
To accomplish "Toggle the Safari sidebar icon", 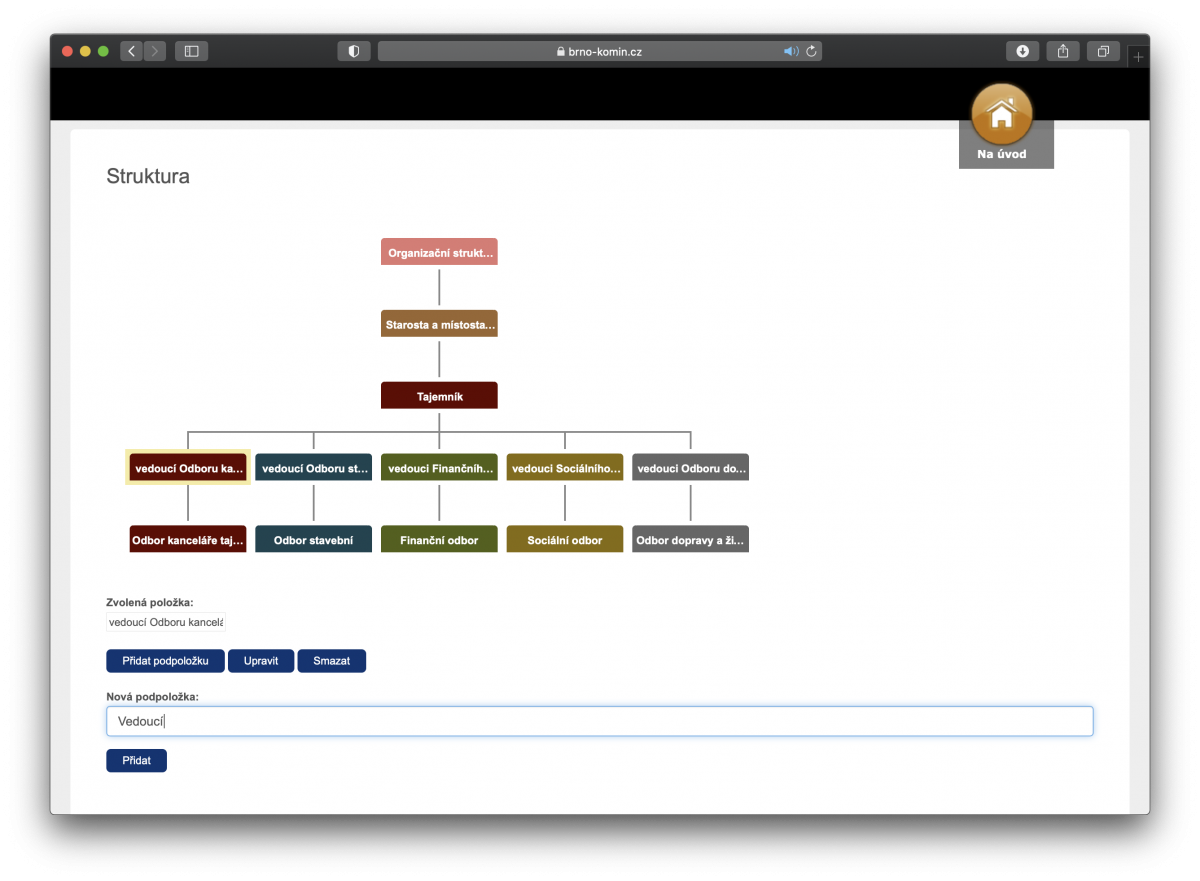I will click(x=191, y=51).
